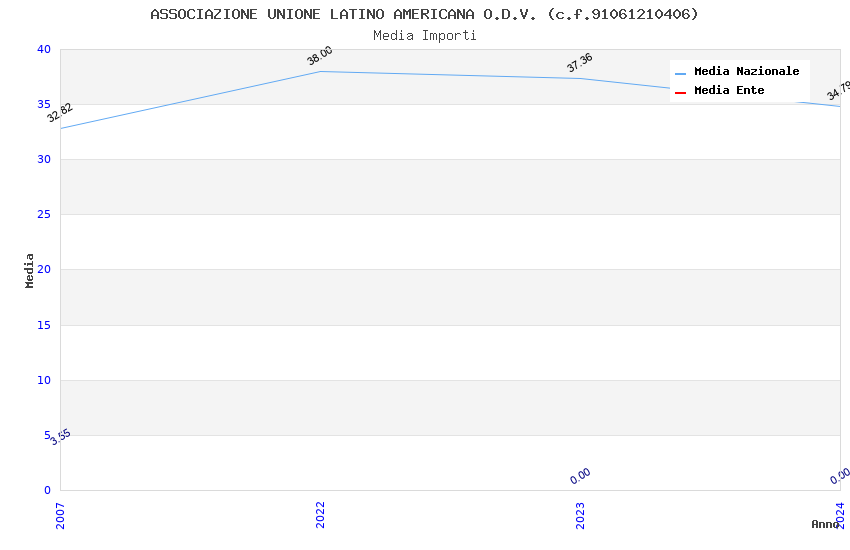Click the 2007 x-axis label
Image resolution: width=850 pixels, height=550 pixels.
(x=60, y=515)
